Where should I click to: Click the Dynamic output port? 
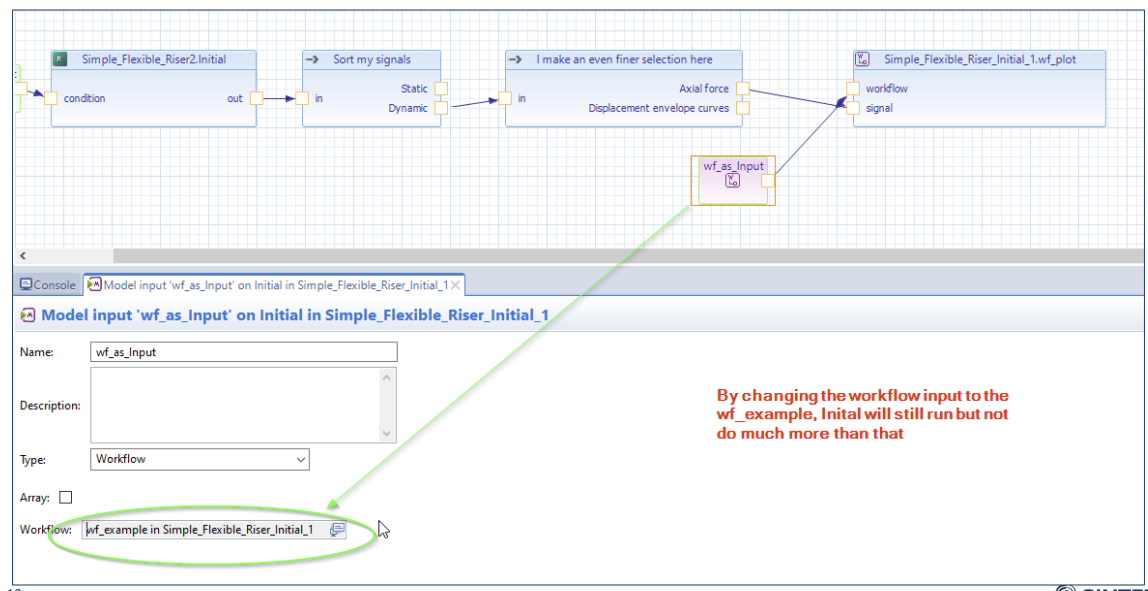440,108
